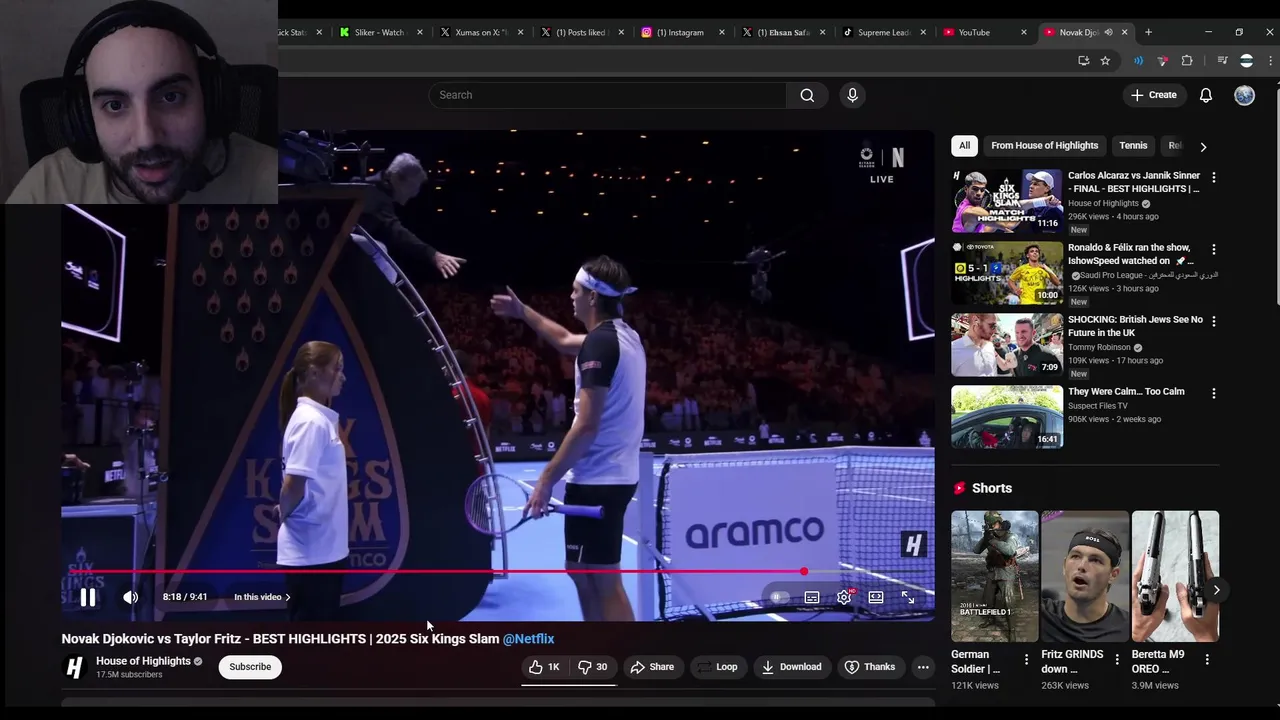The width and height of the screenshot is (1280, 720).
Task: Open the Chrome three-dot menu
Action: point(1271,61)
